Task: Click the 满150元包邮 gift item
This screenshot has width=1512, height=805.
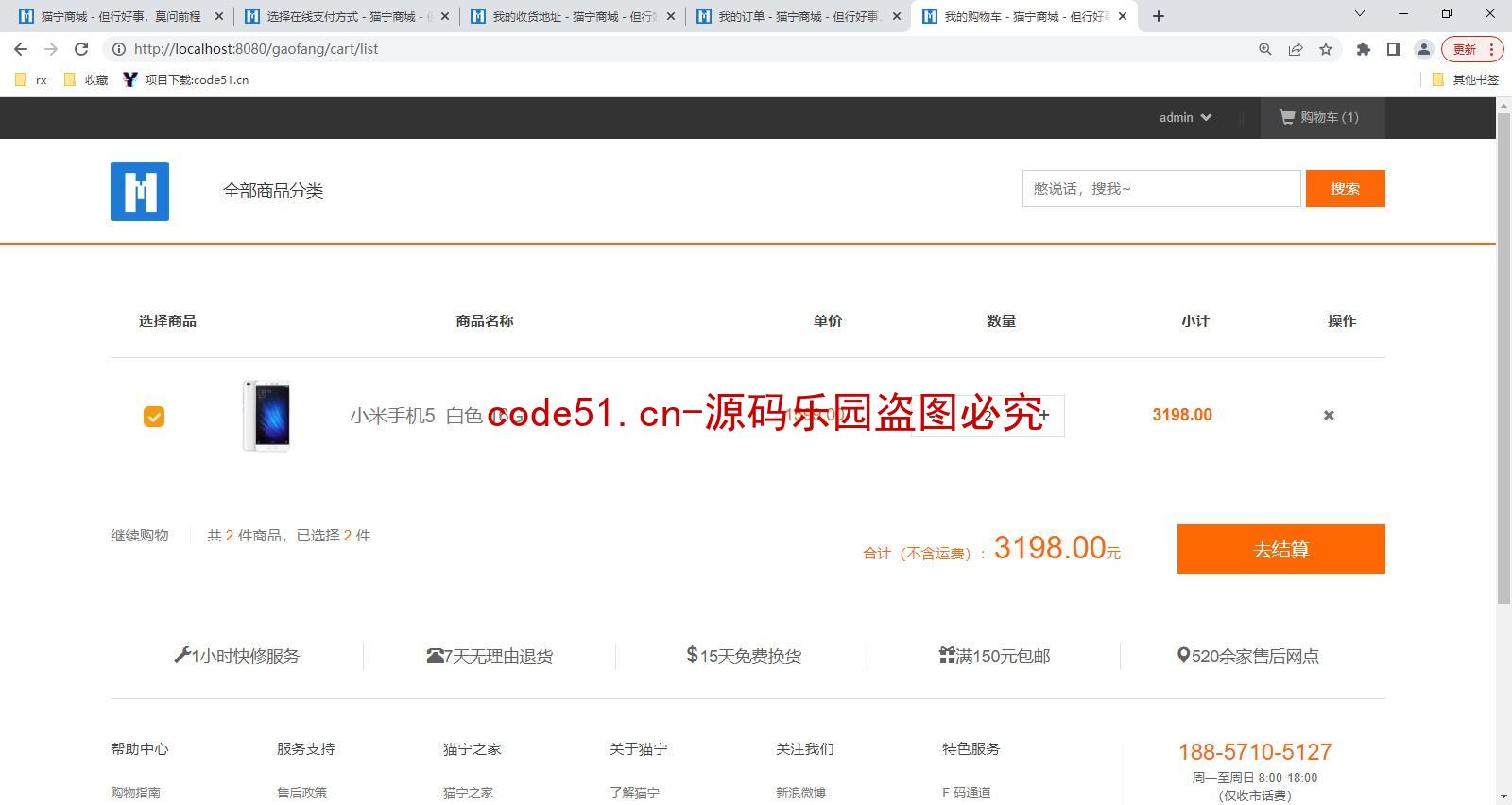Action: 994,656
